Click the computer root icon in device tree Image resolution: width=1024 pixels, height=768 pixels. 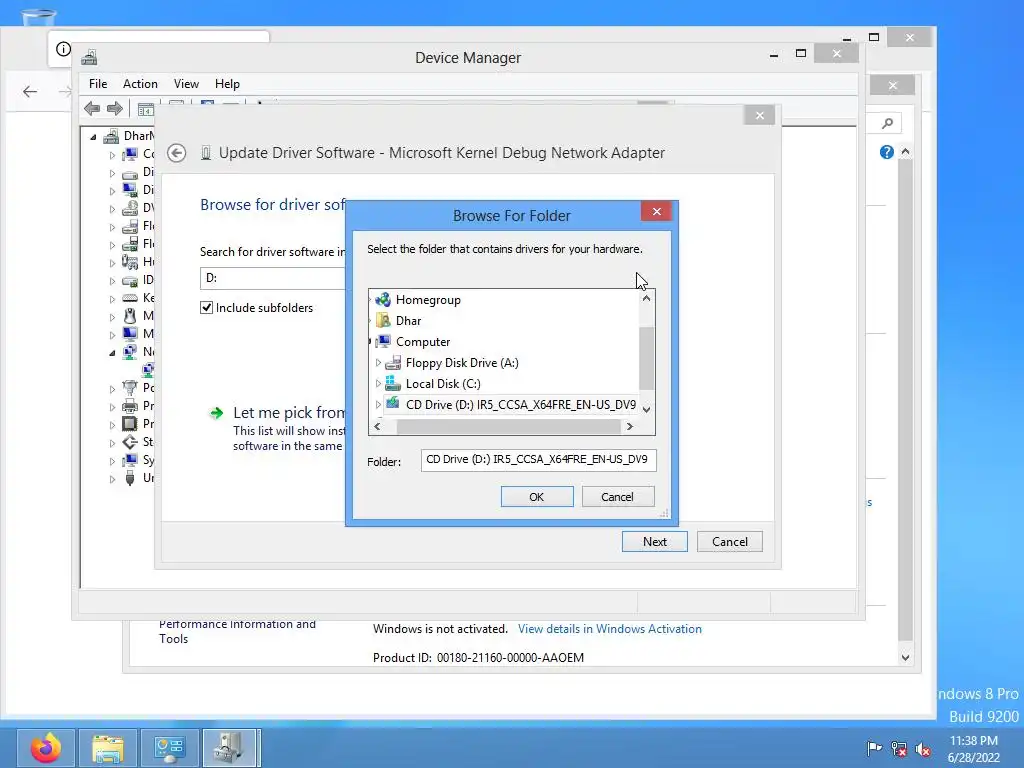[x=112, y=136]
